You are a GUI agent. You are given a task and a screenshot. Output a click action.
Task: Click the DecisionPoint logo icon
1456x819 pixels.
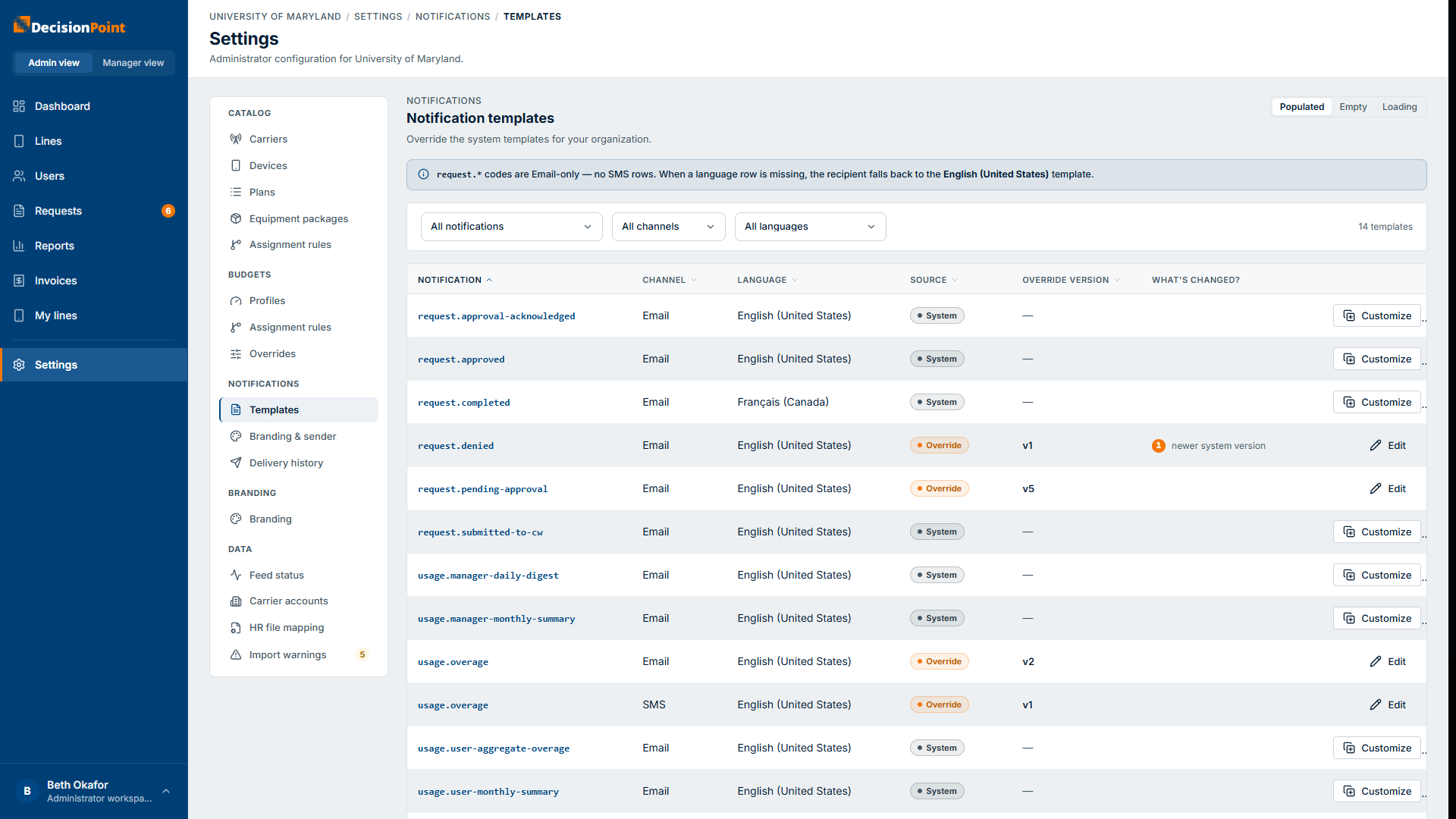[x=21, y=25]
